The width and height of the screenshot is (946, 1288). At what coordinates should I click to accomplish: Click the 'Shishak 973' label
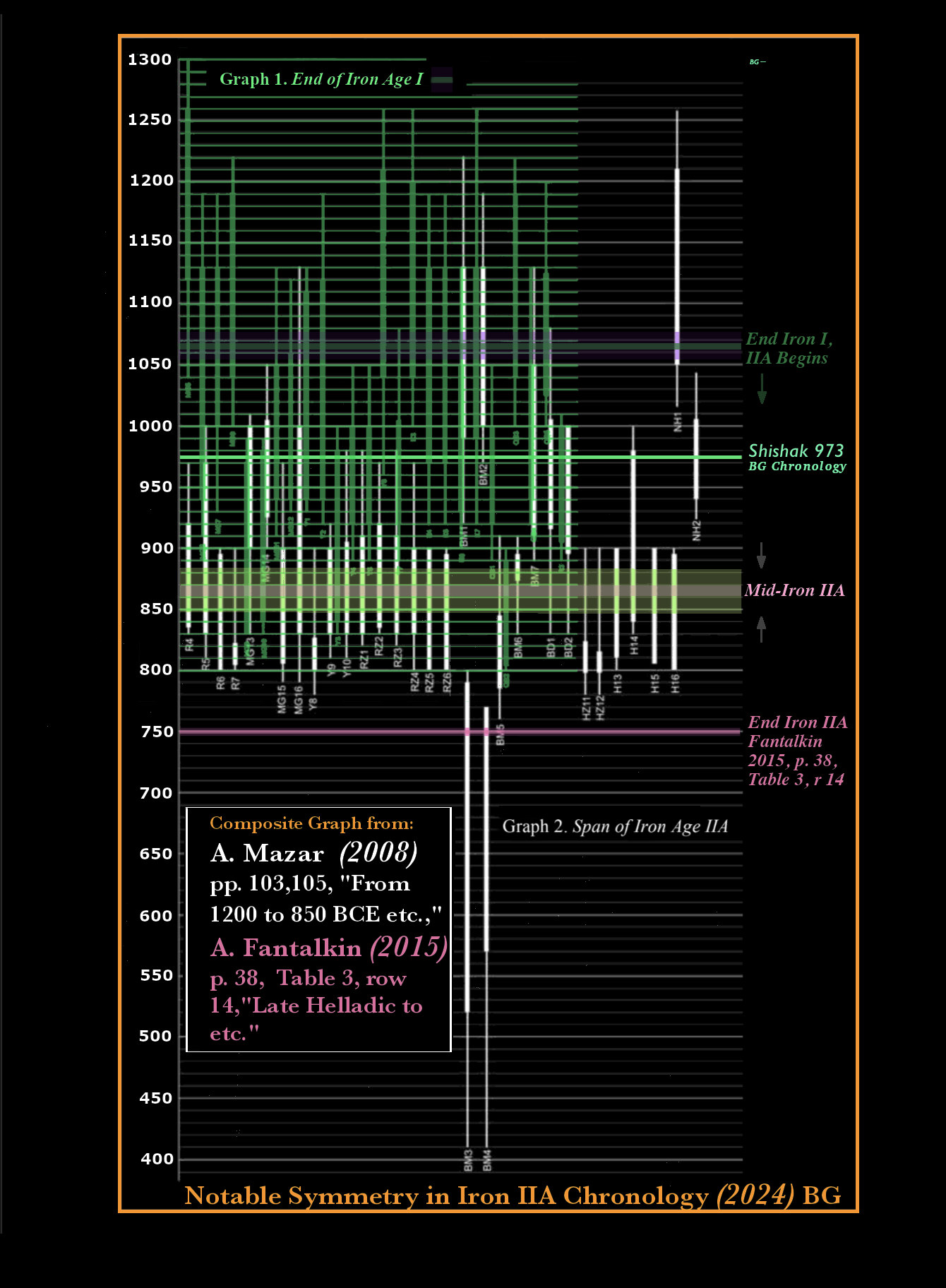(796, 451)
